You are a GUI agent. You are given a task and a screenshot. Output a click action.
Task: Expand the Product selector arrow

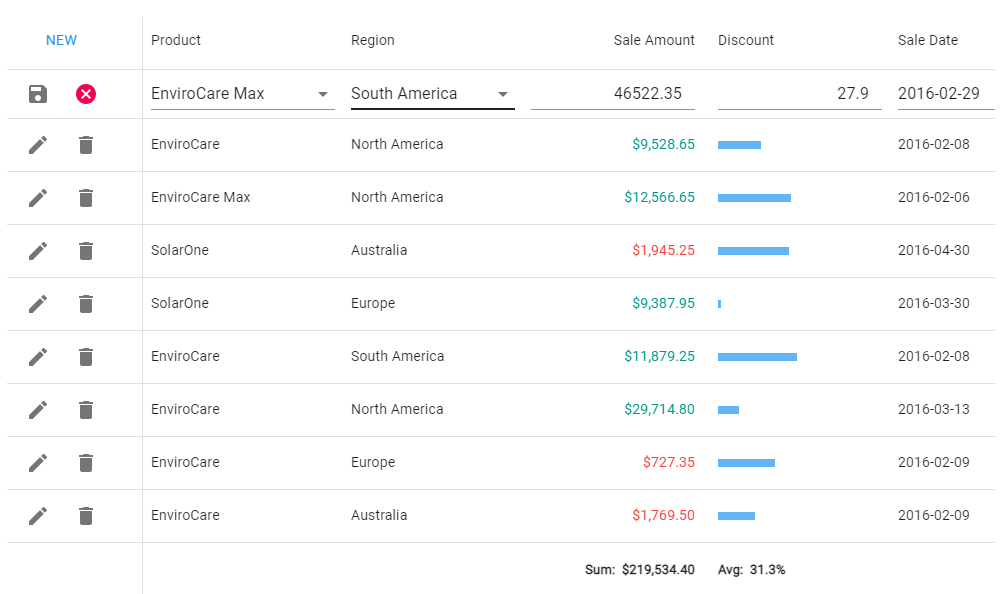pyautogui.click(x=323, y=93)
